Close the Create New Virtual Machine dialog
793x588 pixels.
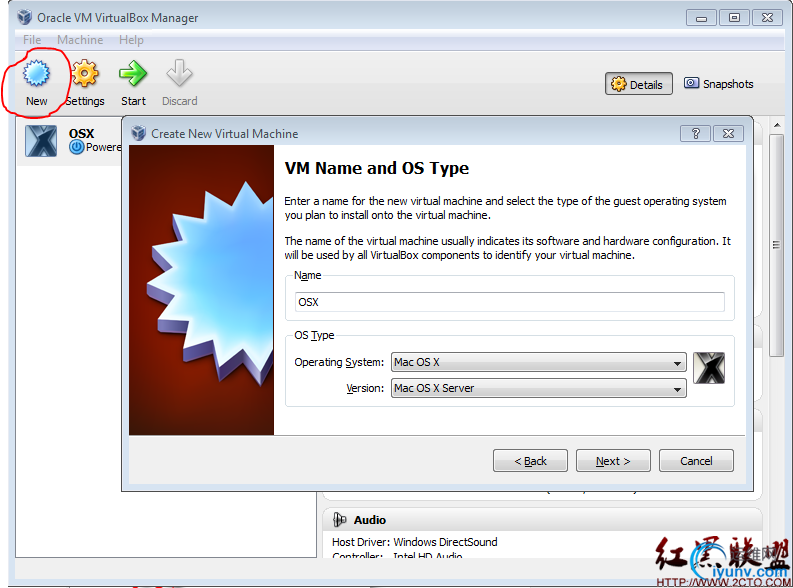coord(728,133)
